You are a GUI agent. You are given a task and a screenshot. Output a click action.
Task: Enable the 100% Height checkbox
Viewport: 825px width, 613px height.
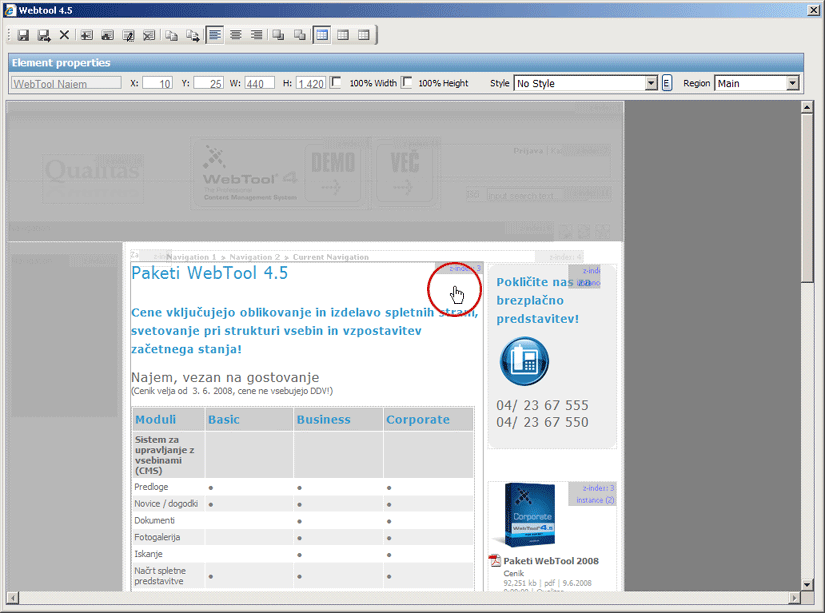[407, 83]
